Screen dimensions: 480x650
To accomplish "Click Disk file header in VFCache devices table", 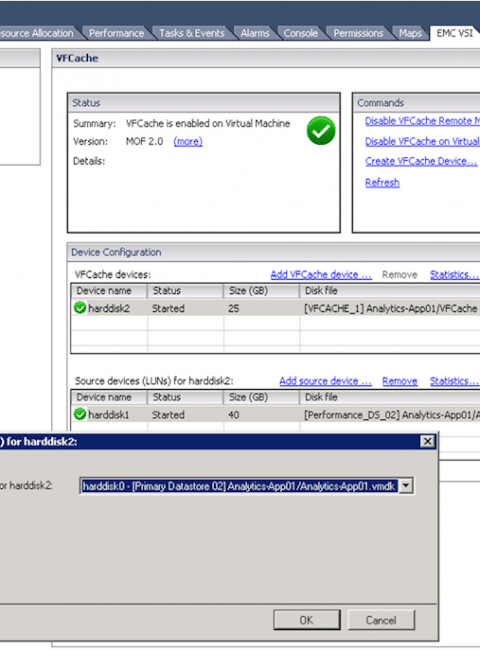I will (390, 291).
